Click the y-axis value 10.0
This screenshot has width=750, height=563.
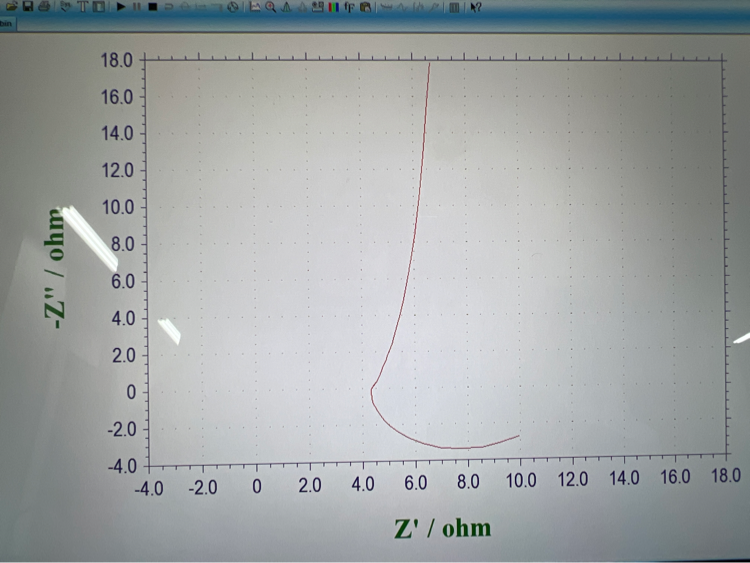118,208
